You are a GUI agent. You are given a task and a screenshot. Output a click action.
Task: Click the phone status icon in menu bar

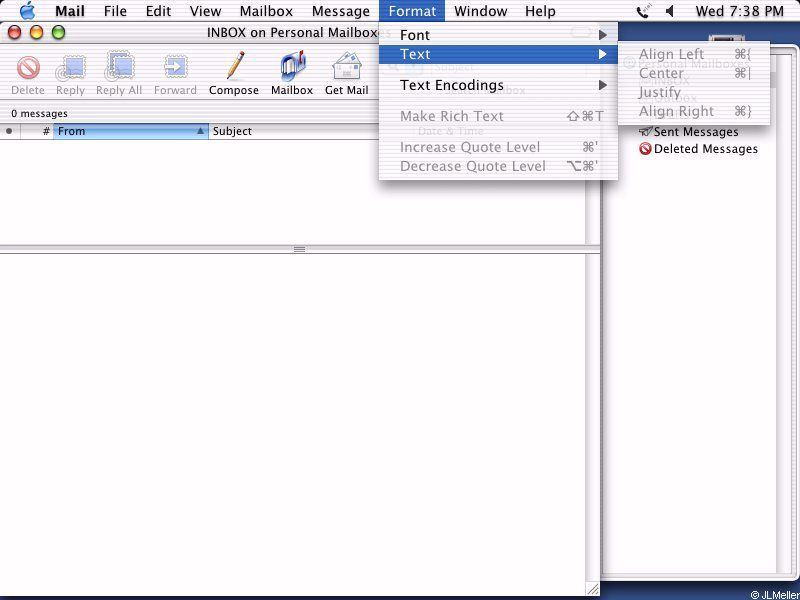point(644,11)
